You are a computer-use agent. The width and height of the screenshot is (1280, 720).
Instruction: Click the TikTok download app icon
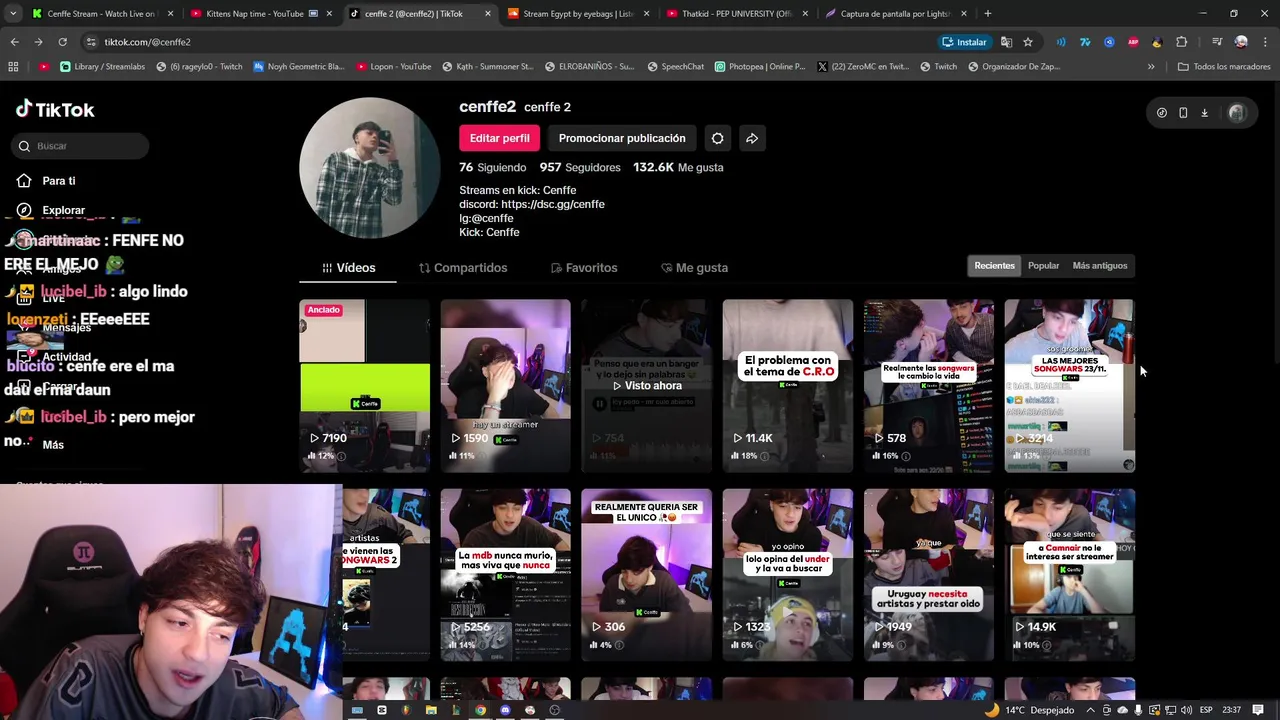(1204, 113)
